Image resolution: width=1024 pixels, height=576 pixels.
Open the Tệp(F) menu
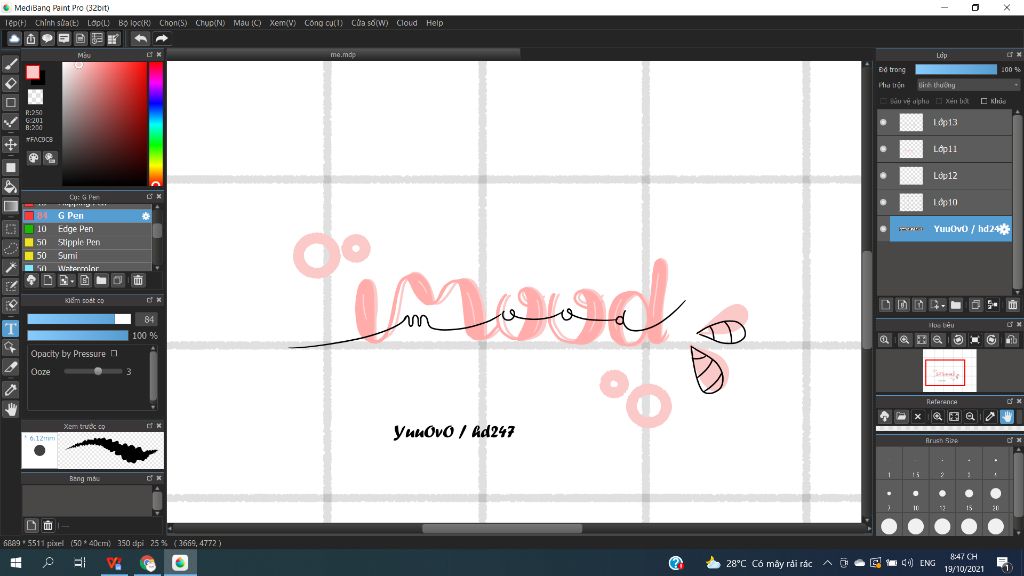16,23
